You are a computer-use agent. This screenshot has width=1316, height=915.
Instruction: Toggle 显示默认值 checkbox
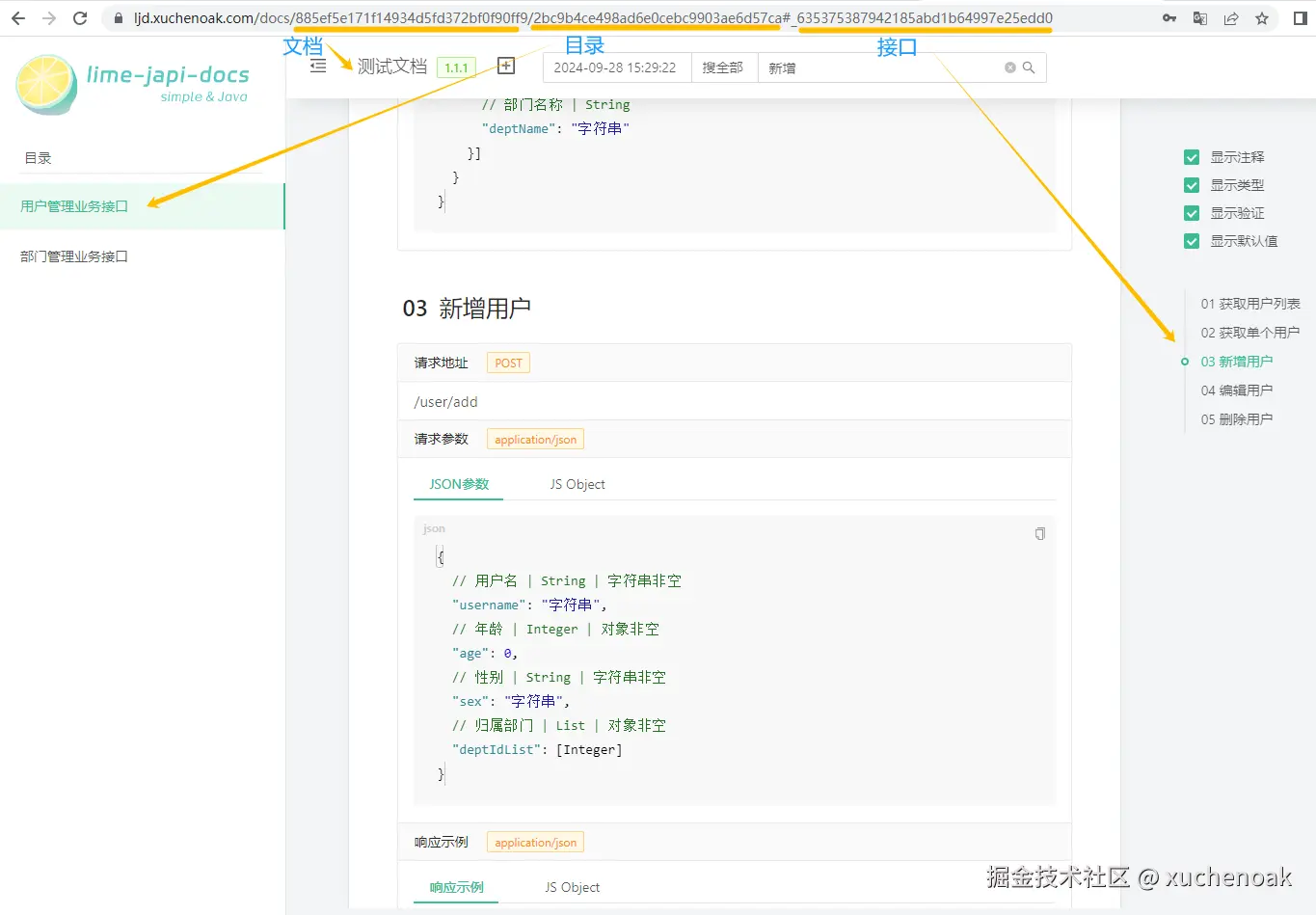1192,241
